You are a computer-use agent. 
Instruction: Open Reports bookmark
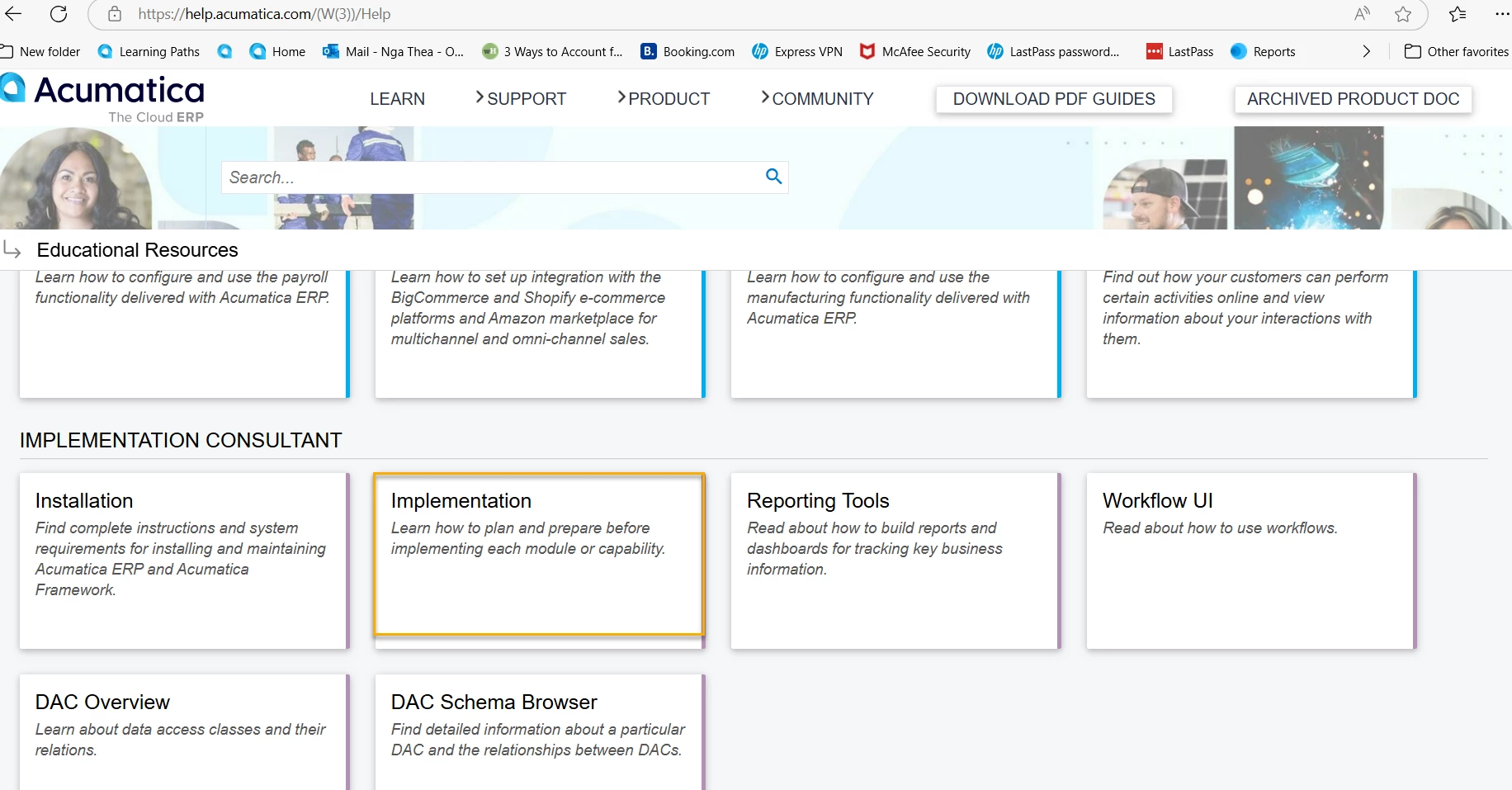pos(1263,51)
